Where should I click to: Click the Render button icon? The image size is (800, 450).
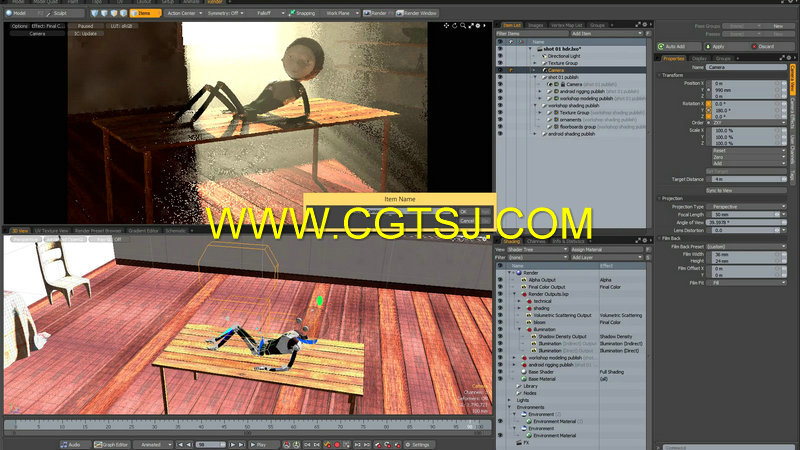click(378, 13)
